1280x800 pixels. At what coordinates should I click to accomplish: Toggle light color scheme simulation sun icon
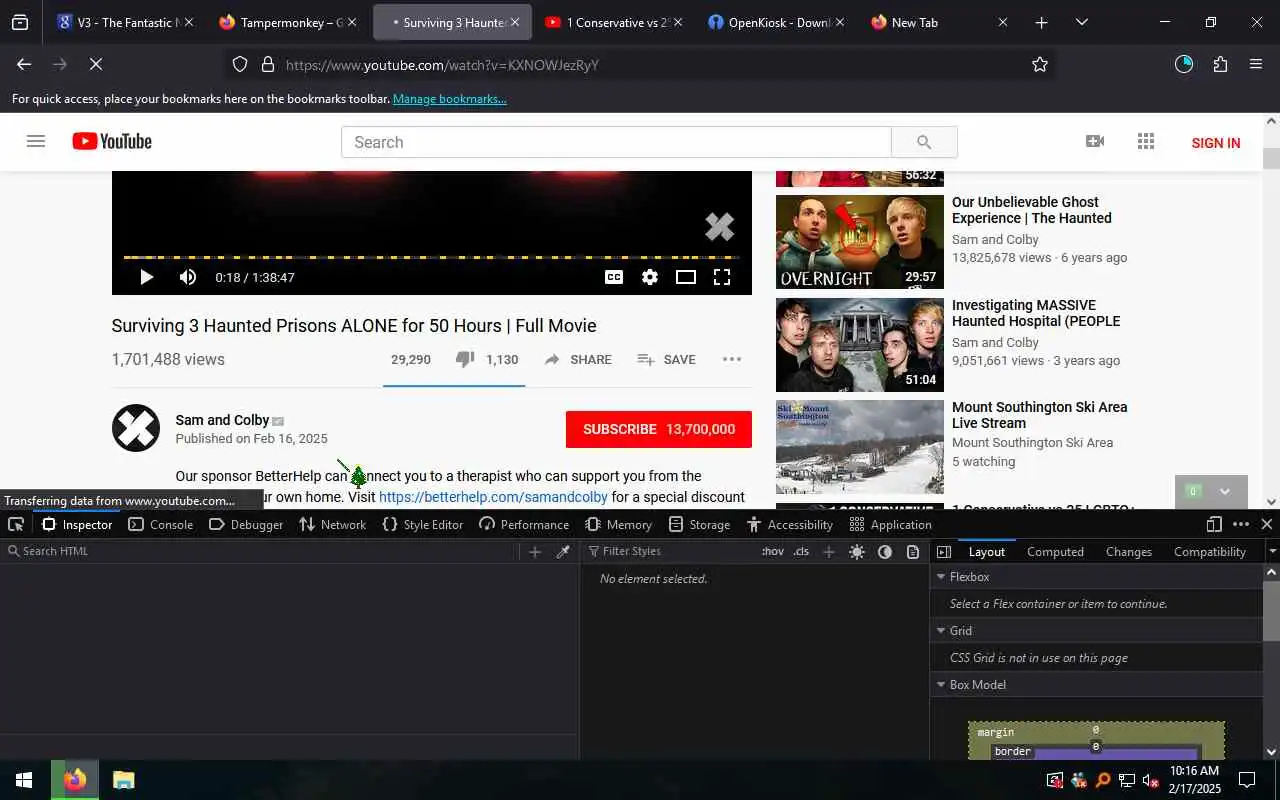pos(857,552)
